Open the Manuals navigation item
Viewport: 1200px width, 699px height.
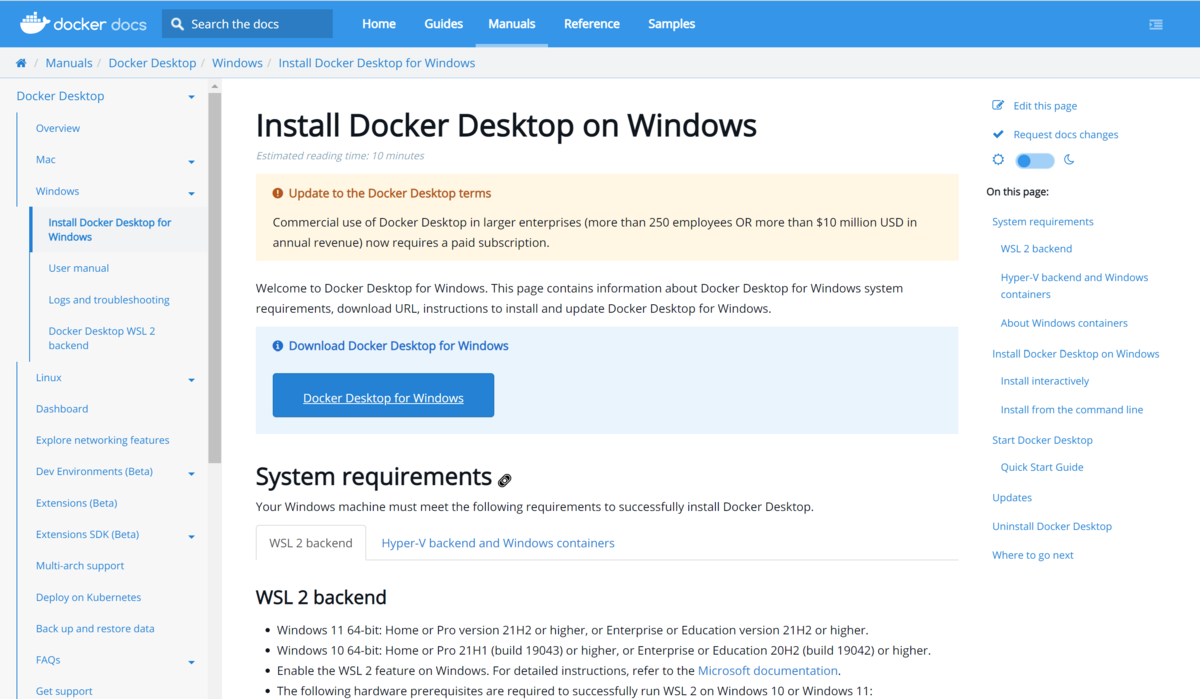click(x=512, y=24)
